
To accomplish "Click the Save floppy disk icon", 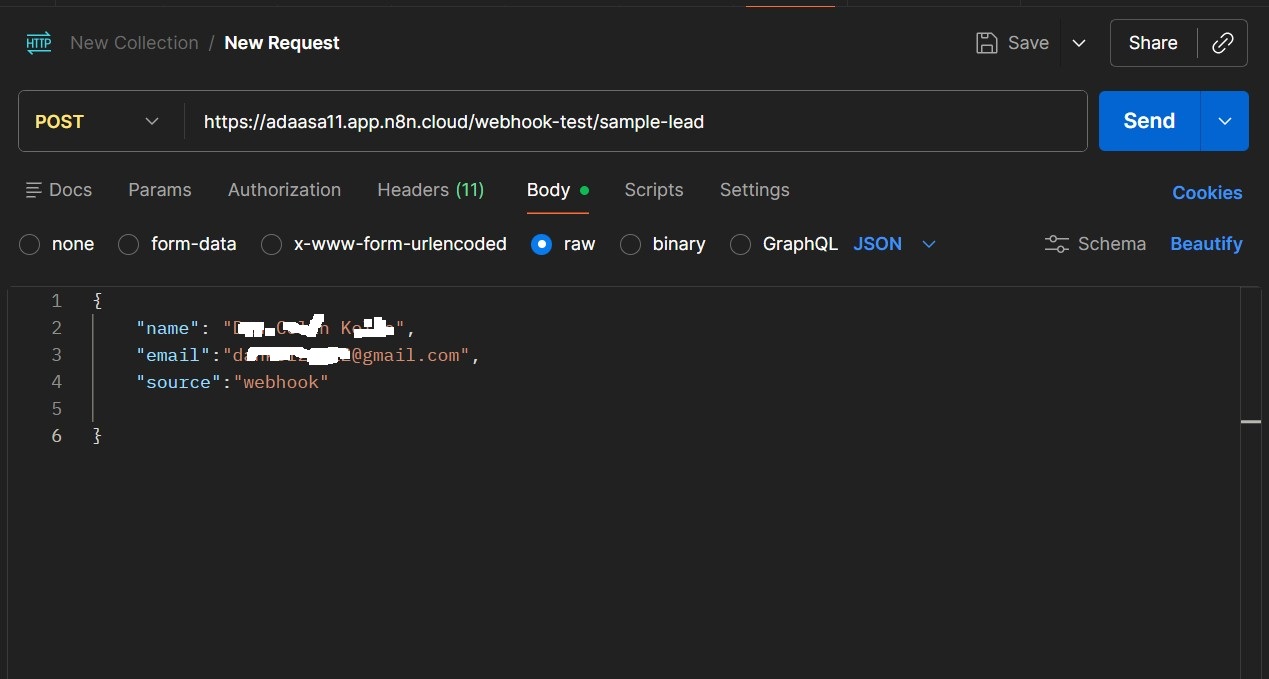I will coord(987,43).
